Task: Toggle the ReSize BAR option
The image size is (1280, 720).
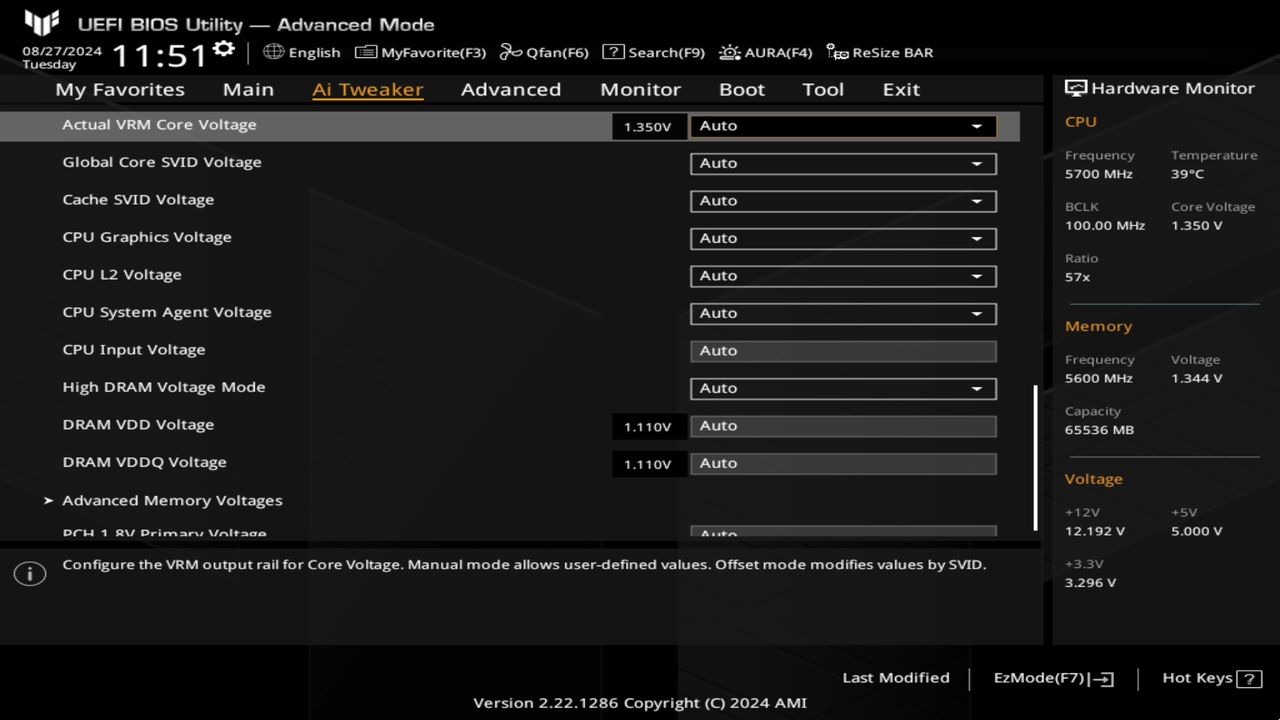Action: (x=880, y=52)
